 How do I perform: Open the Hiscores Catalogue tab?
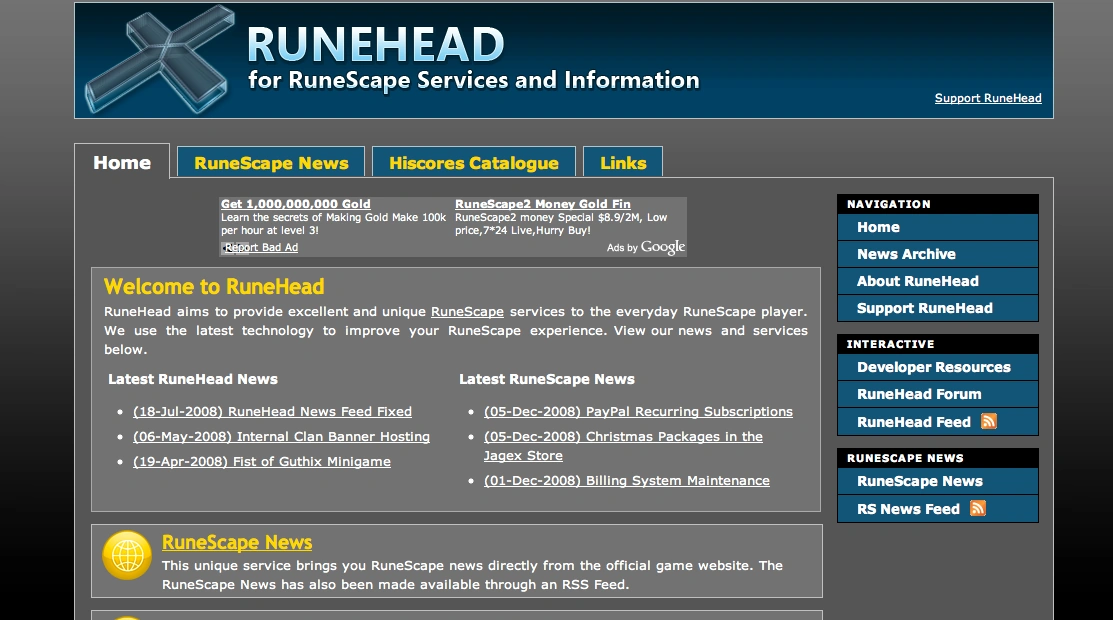tap(473, 163)
